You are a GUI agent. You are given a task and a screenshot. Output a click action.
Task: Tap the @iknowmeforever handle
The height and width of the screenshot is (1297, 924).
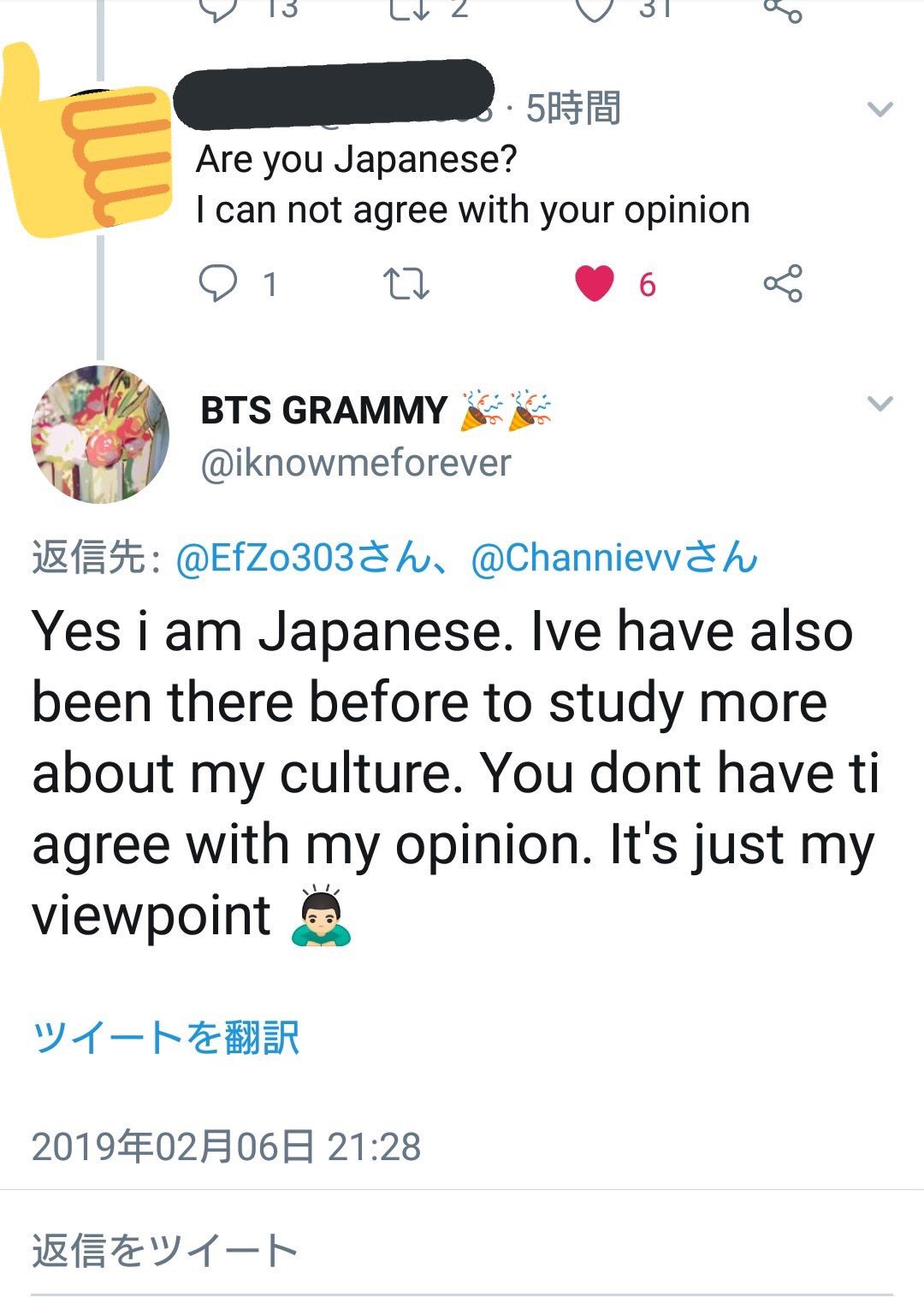click(355, 463)
